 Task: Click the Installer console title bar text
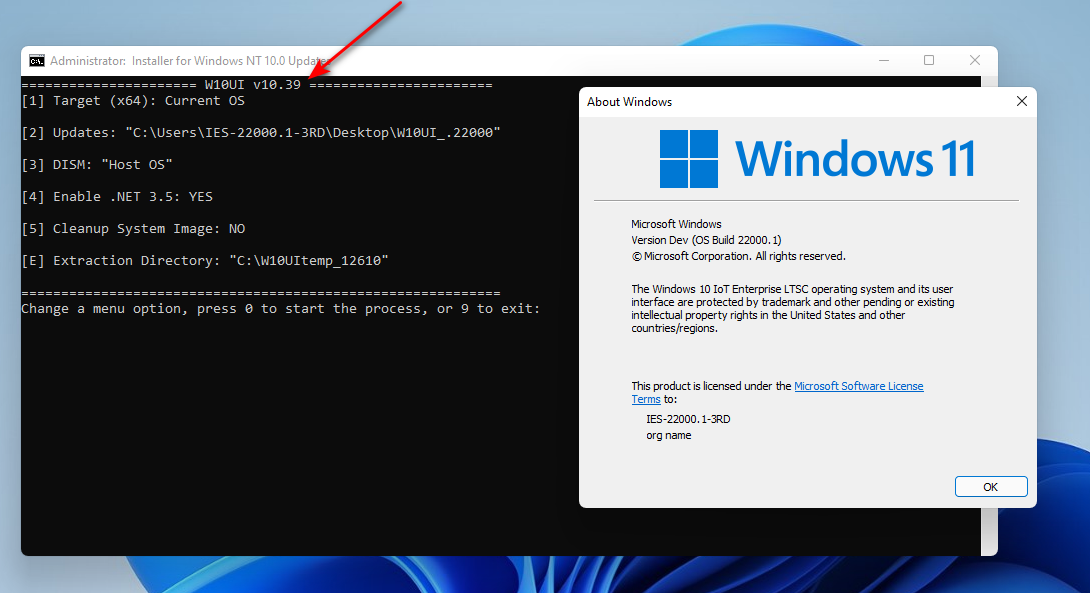[188, 61]
